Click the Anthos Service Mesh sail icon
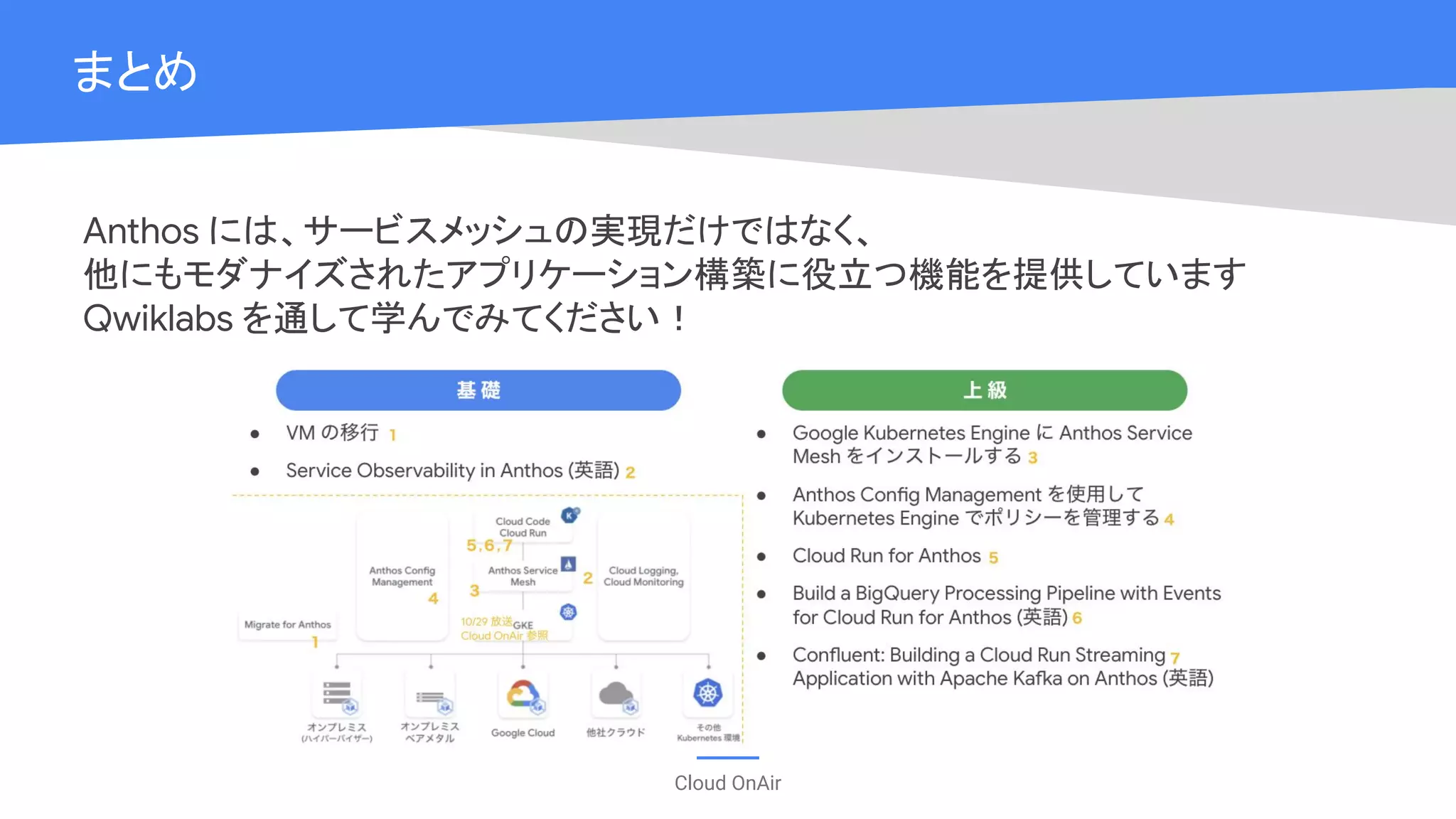The image size is (1456, 819). tap(568, 564)
